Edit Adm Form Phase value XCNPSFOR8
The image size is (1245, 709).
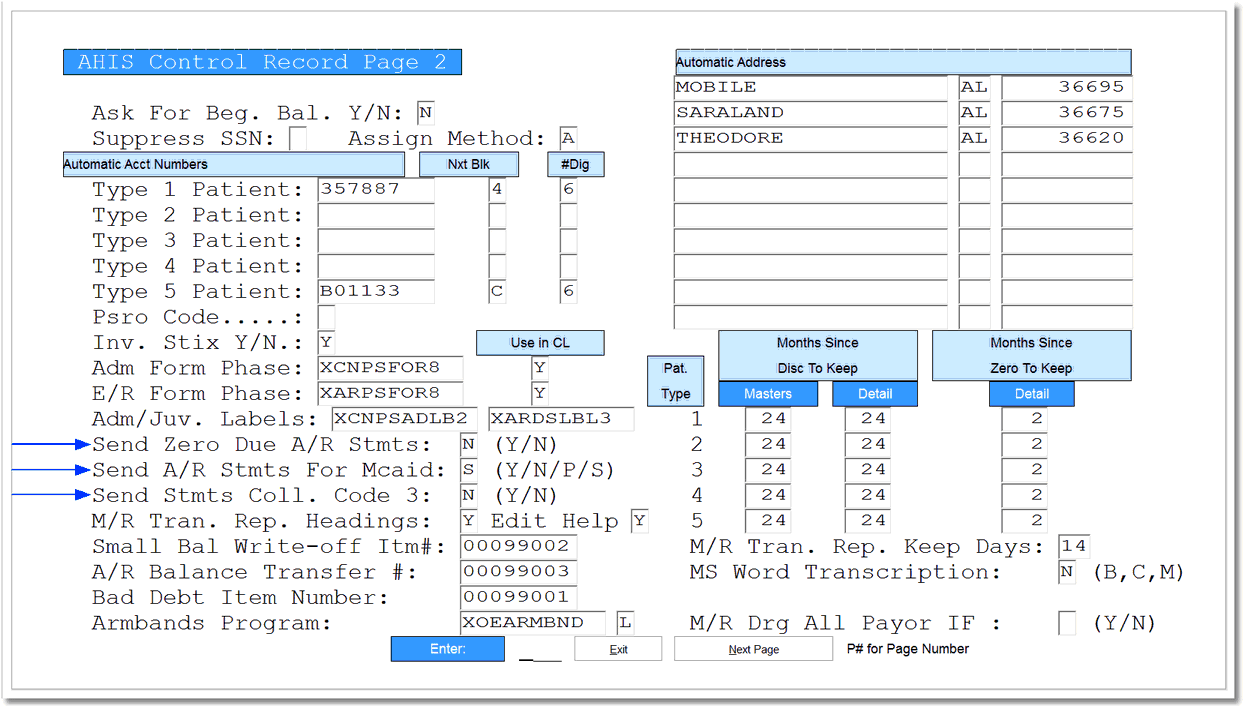391,368
